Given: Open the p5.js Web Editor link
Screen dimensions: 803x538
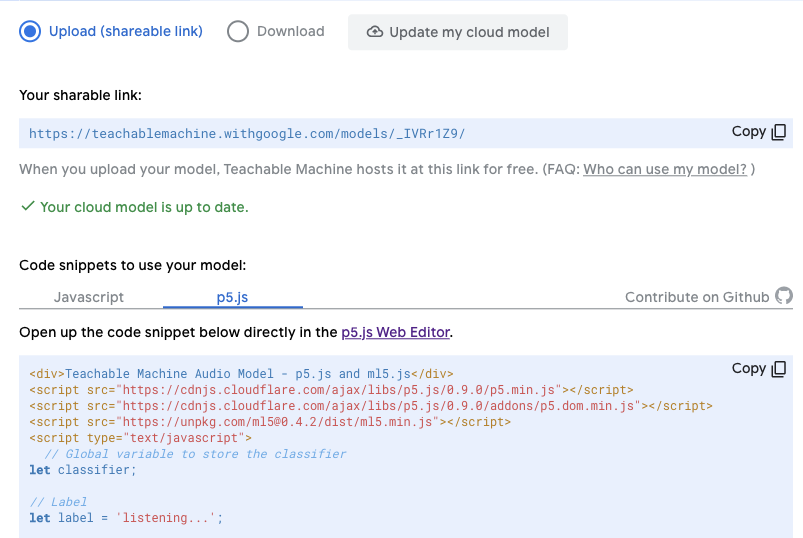Looking at the screenshot, I should tap(395, 332).
